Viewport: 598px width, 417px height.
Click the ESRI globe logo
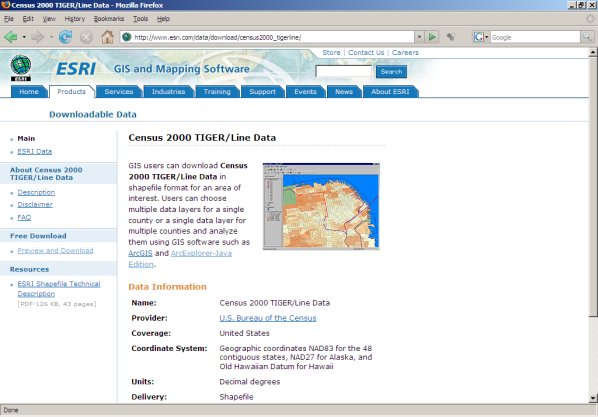[x=21, y=68]
